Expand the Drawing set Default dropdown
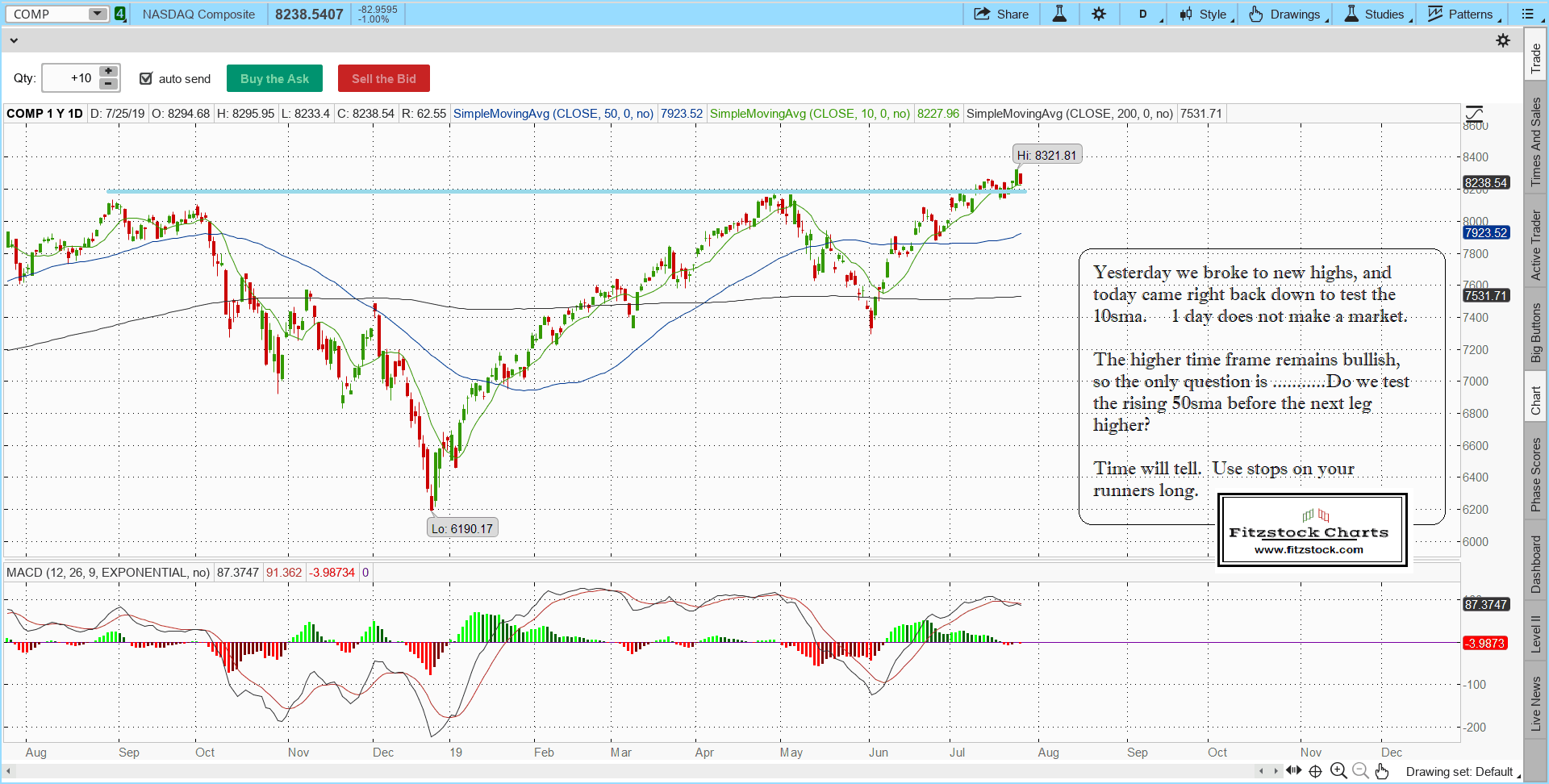Viewport: 1549px width, 784px height. (1462, 772)
